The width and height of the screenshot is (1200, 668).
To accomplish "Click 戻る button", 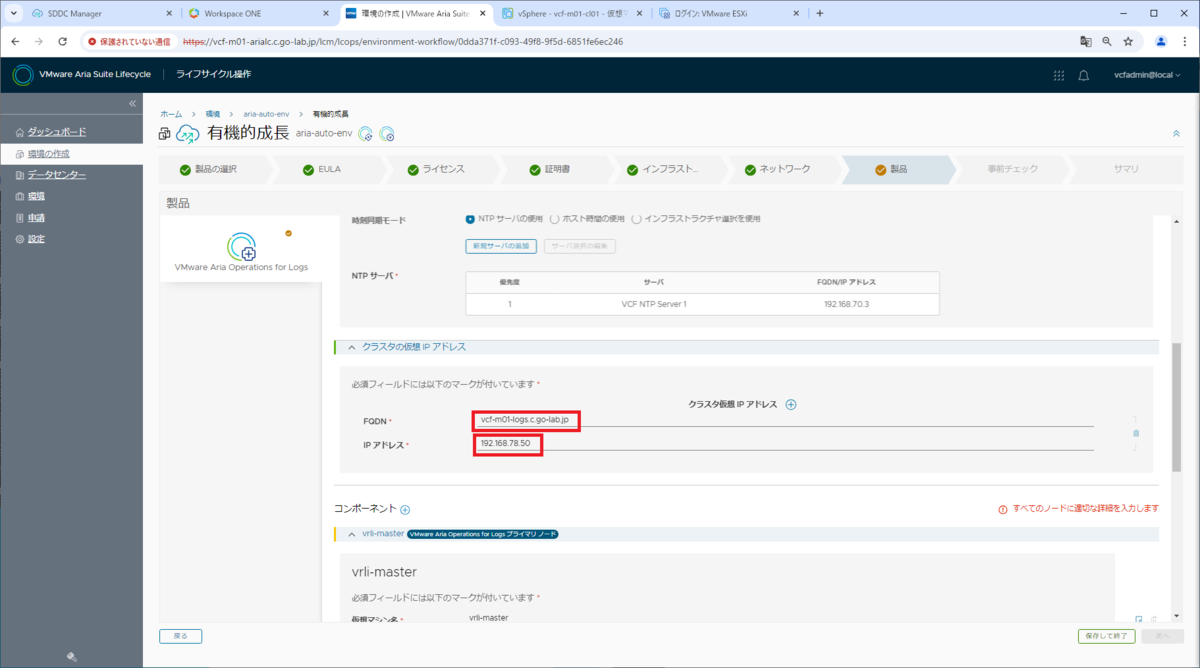I will (x=180, y=636).
